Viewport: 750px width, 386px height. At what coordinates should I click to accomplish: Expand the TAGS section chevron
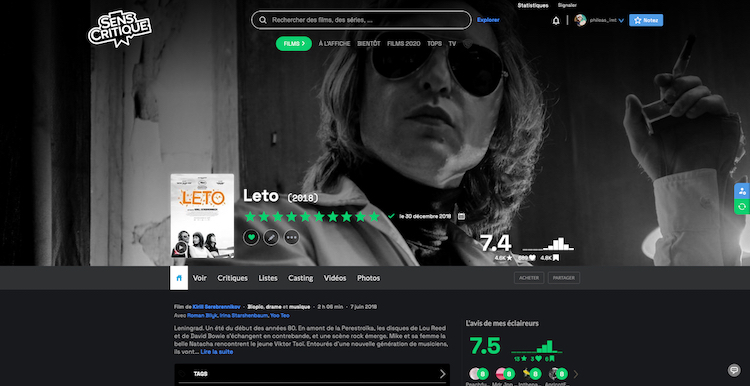pos(442,374)
